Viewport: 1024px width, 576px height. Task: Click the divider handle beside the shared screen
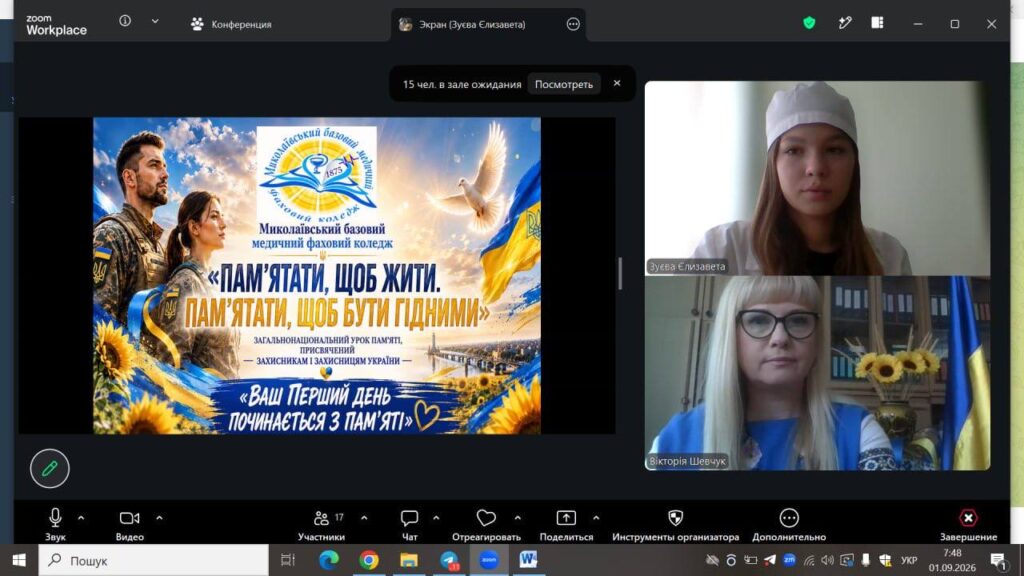point(620,274)
